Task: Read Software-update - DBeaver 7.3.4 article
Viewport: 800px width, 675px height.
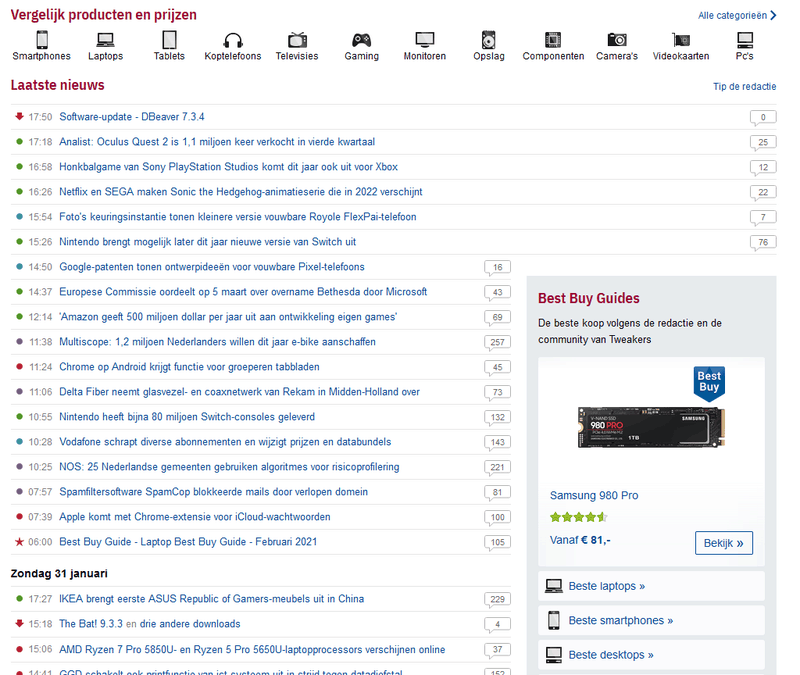Action: (132, 117)
